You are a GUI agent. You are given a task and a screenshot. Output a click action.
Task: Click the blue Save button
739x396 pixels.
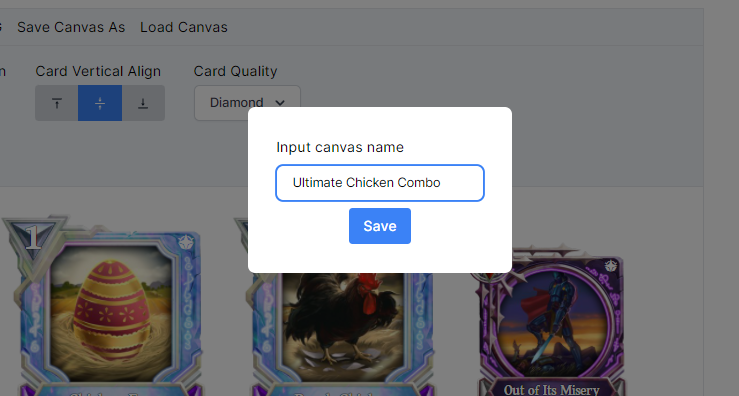click(x=380, y=226)
